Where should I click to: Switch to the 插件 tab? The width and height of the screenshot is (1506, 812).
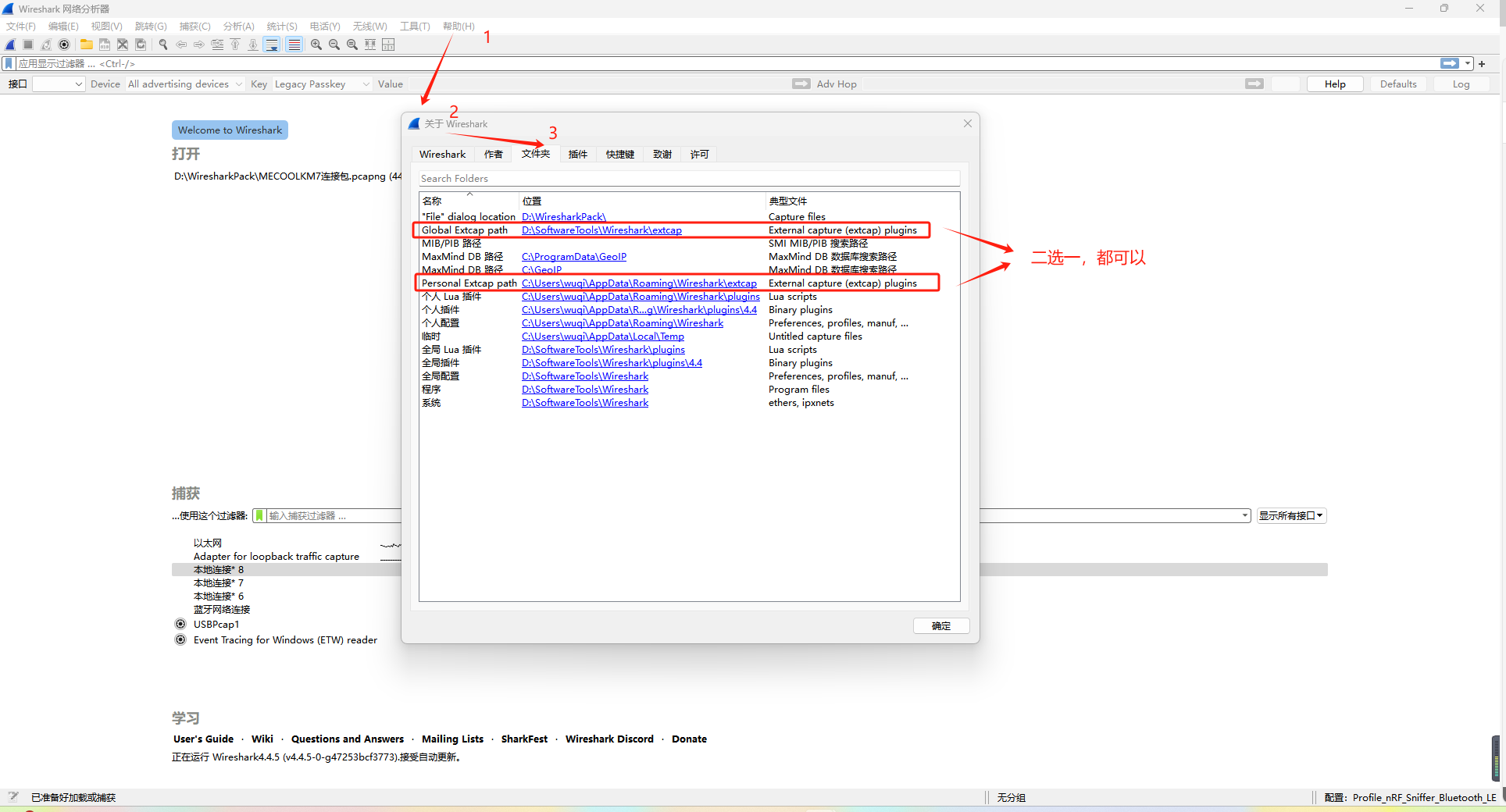(578, 155)
